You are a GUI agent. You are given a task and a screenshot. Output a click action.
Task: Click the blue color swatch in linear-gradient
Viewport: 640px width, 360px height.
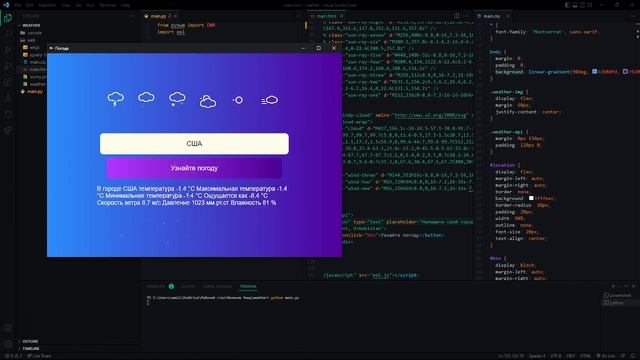click(594, 72)
